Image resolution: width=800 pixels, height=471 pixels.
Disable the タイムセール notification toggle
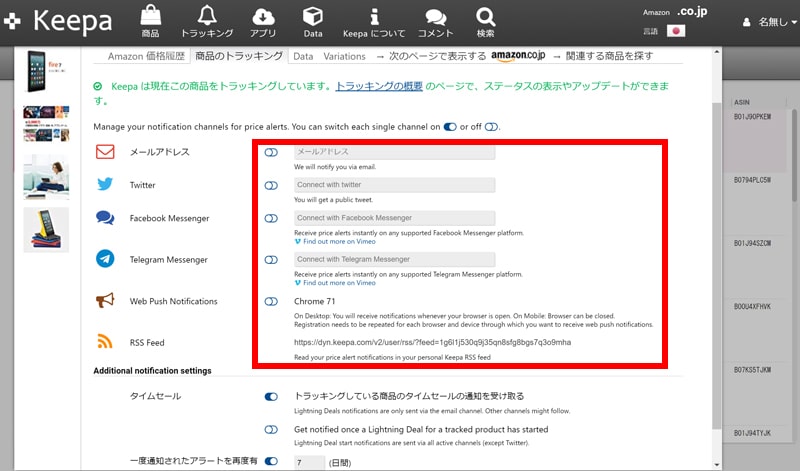(271, 396)
